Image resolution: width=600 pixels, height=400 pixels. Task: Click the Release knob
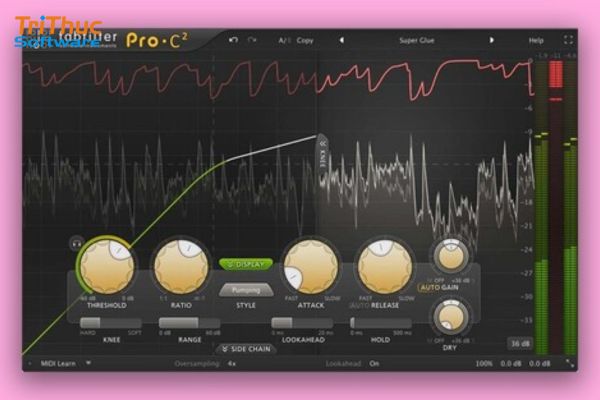tap(385, 266)
